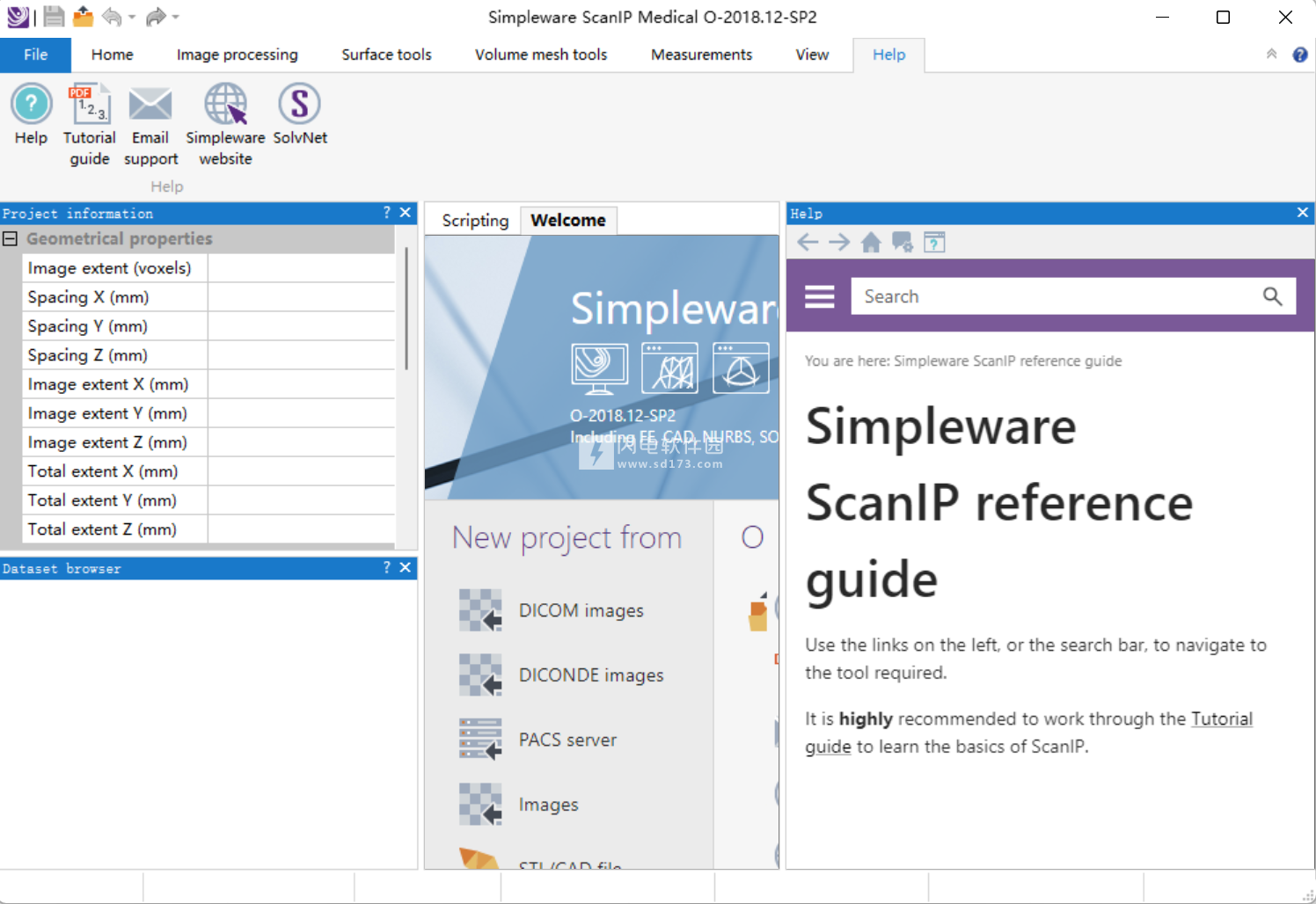Click the Save icon in title bar
This screenshot has height=904, width=1316.
(x=54, y=16)
